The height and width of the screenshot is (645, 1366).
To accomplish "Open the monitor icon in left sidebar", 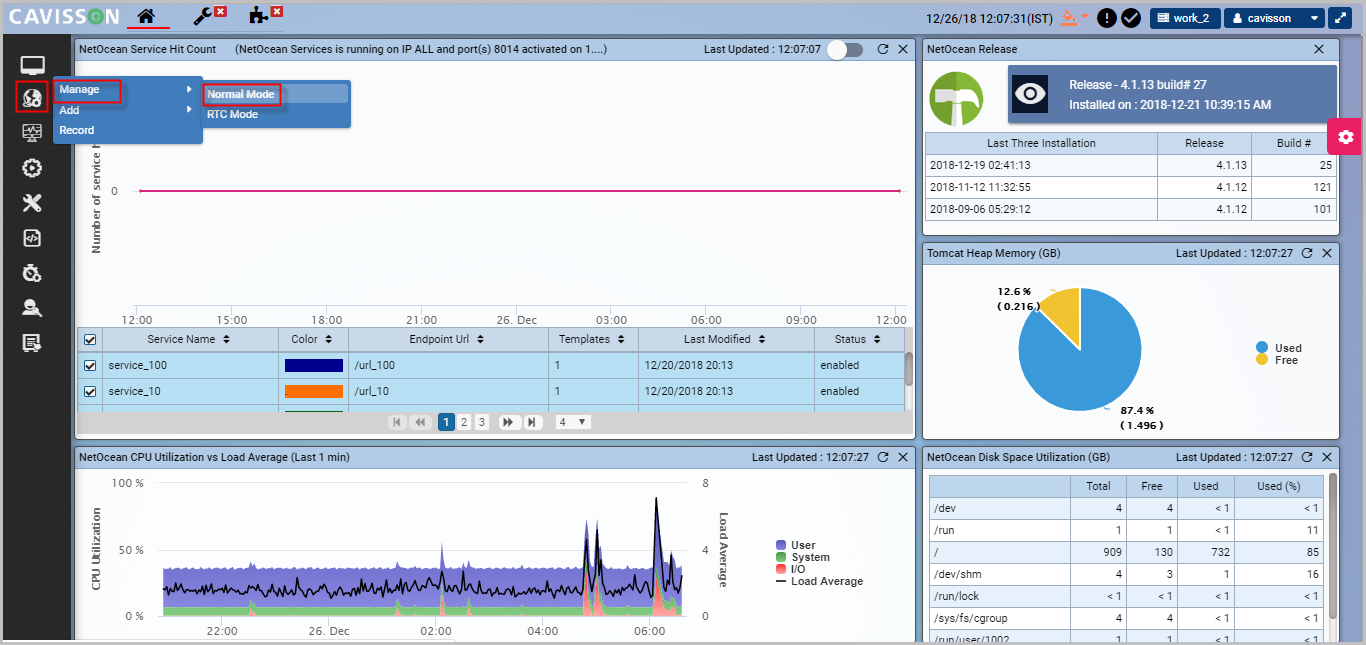I will [x=32, y=67].
